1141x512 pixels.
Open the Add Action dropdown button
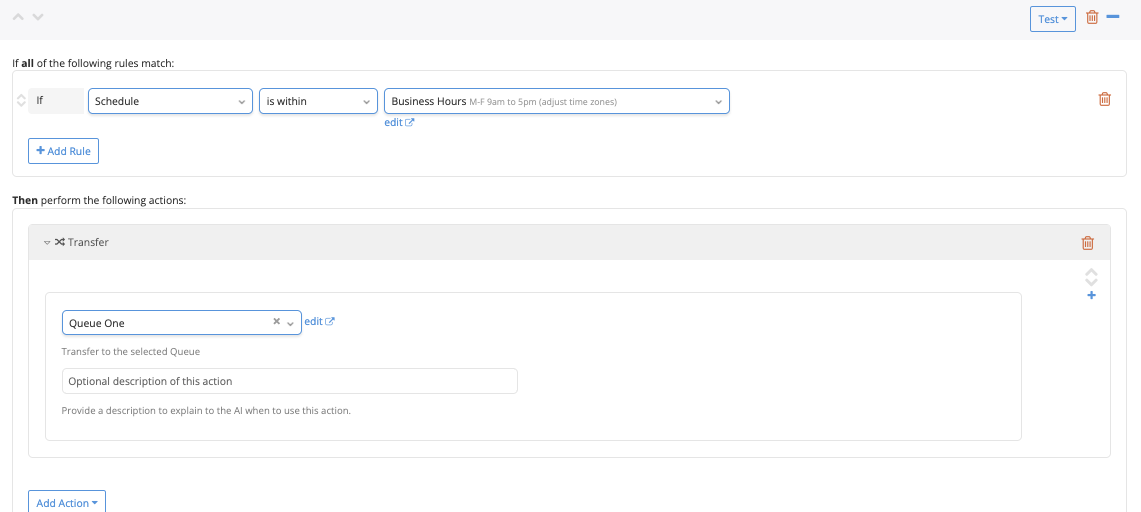click(x=67, y=503)
